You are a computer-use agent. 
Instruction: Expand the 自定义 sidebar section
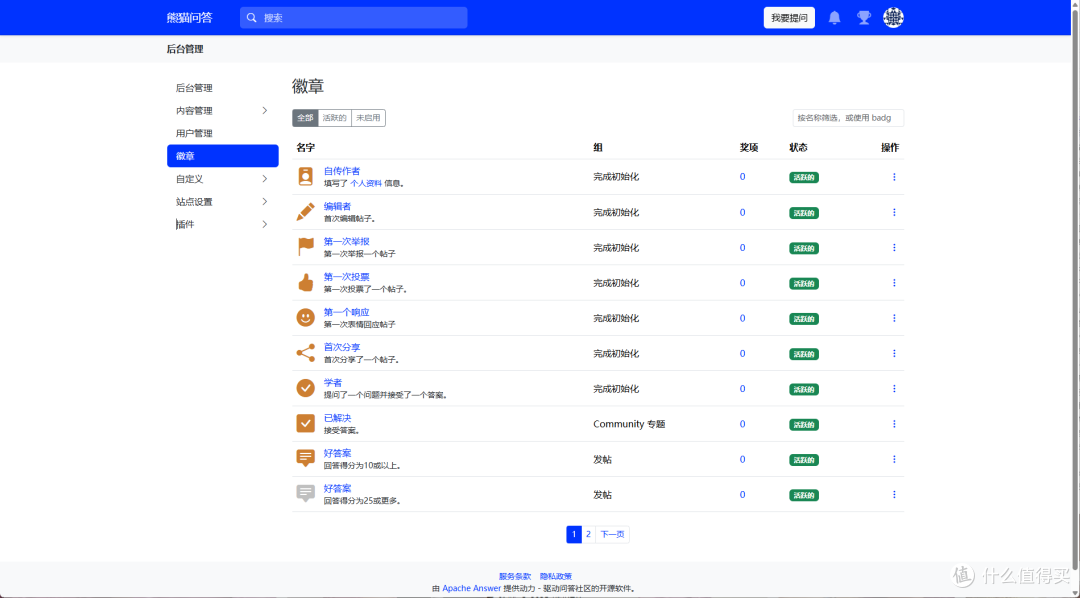[x=222, y=178]
